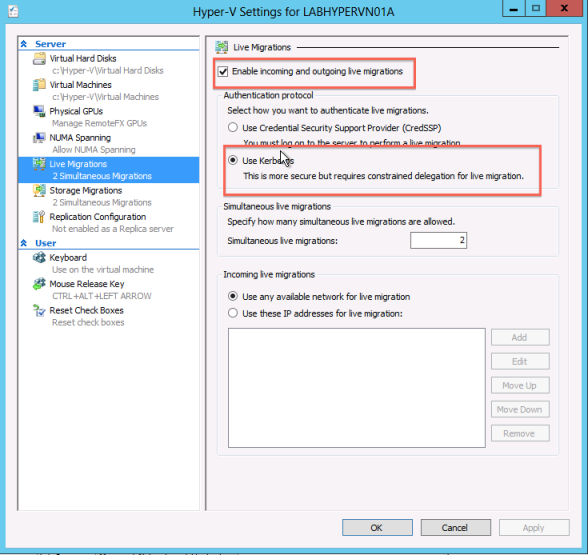Click 'Use on the virtual machine' text
The width and height of the screenshot is (588, 555).
[x=103, y=270]
